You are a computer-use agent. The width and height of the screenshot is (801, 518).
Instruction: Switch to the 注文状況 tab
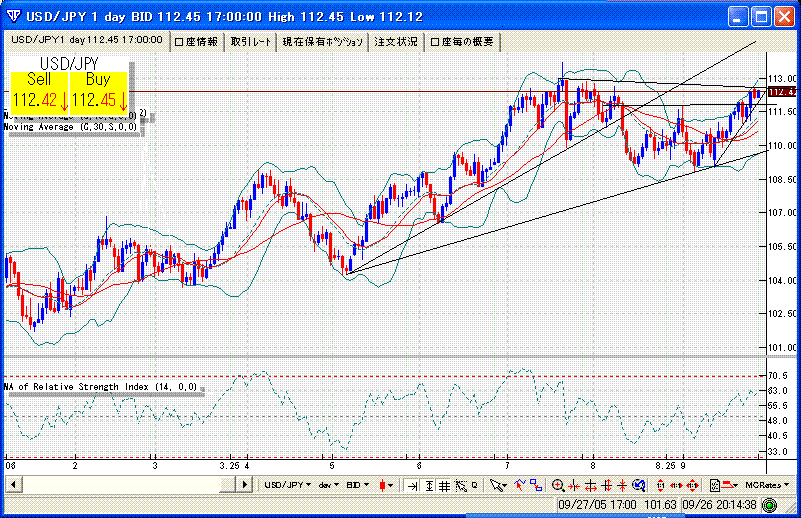coord(396,42)
